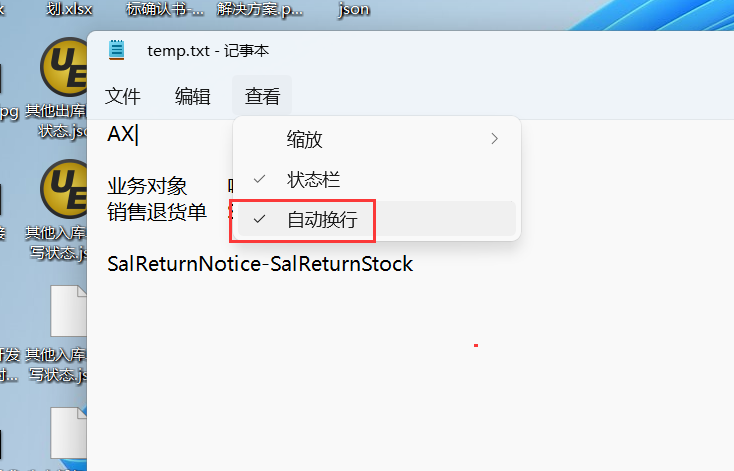734x471 pixels.
Task: Open the UltraEdit 其他出库 状态 json desktop file
Action: pyautogui.click(x=64, y=67)
